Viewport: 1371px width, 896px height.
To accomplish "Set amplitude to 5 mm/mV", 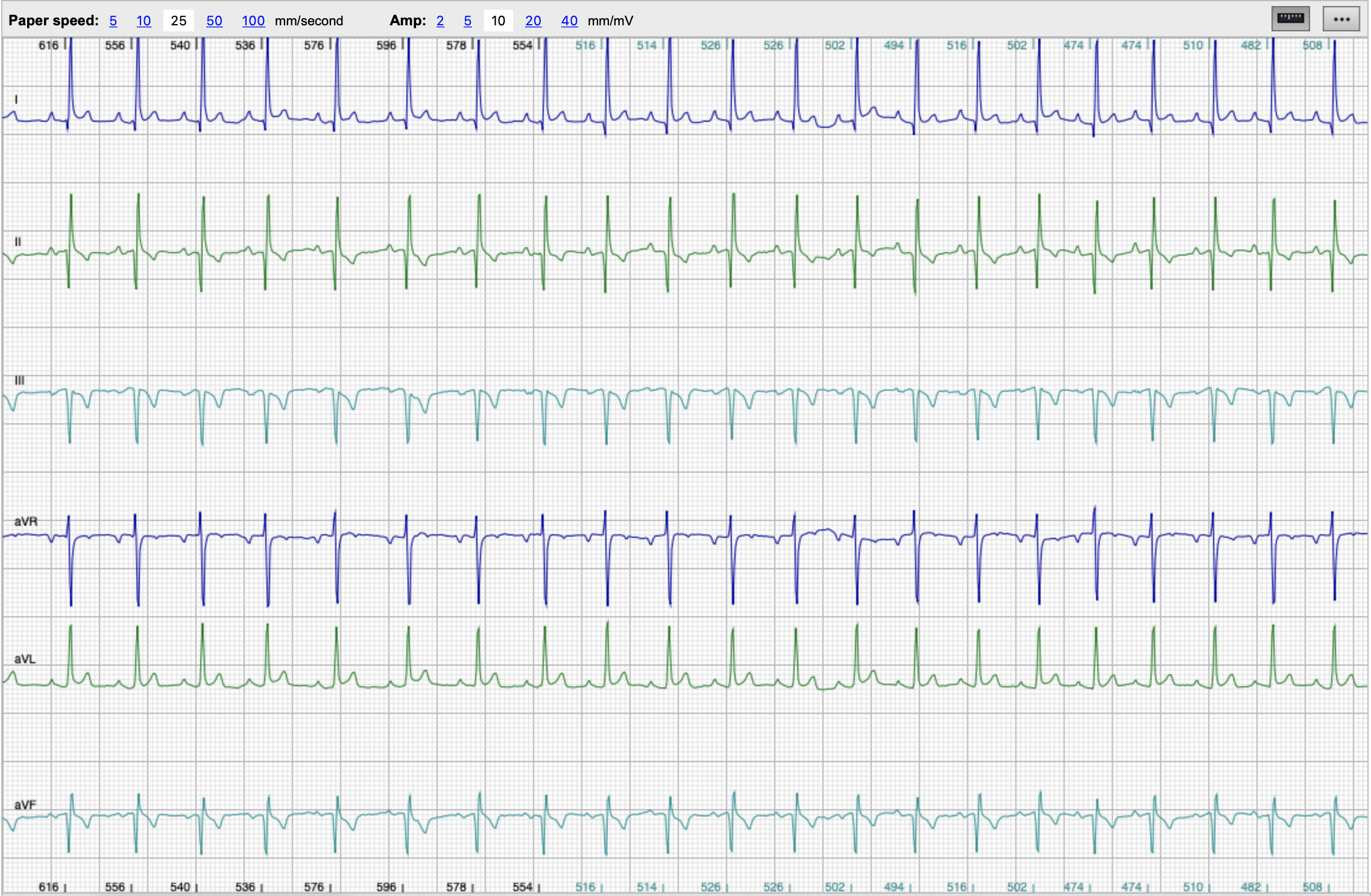I will pyautogui.click(x=467, y=21).
